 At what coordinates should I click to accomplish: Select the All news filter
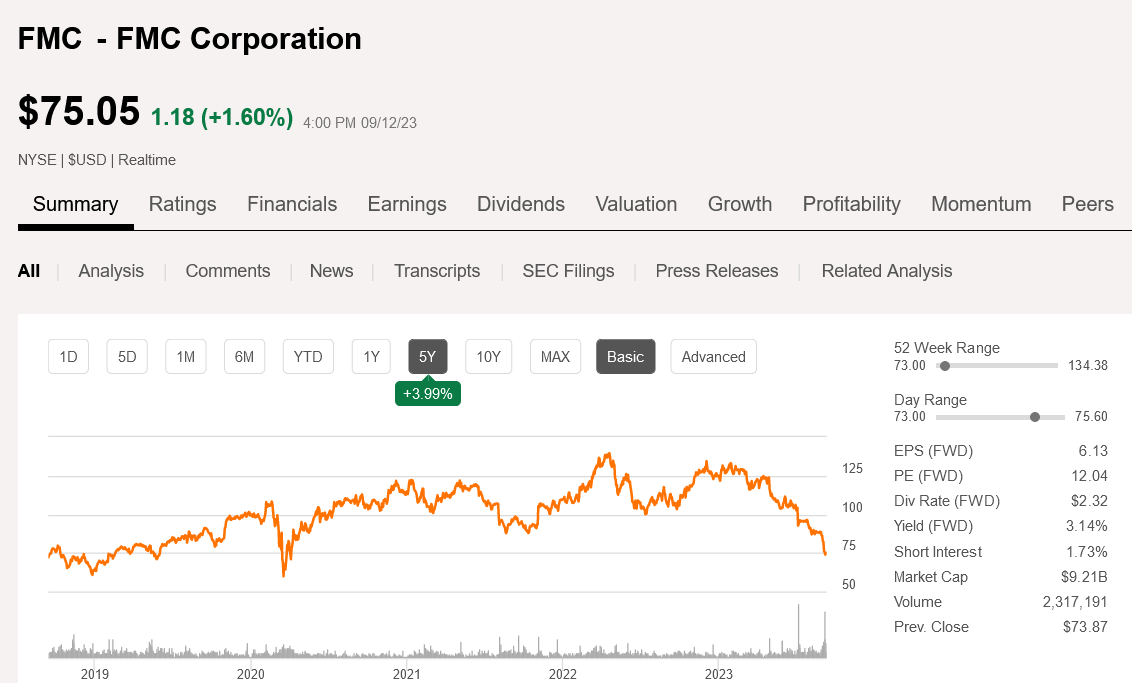pyautogui.click(x=29, y=270)
